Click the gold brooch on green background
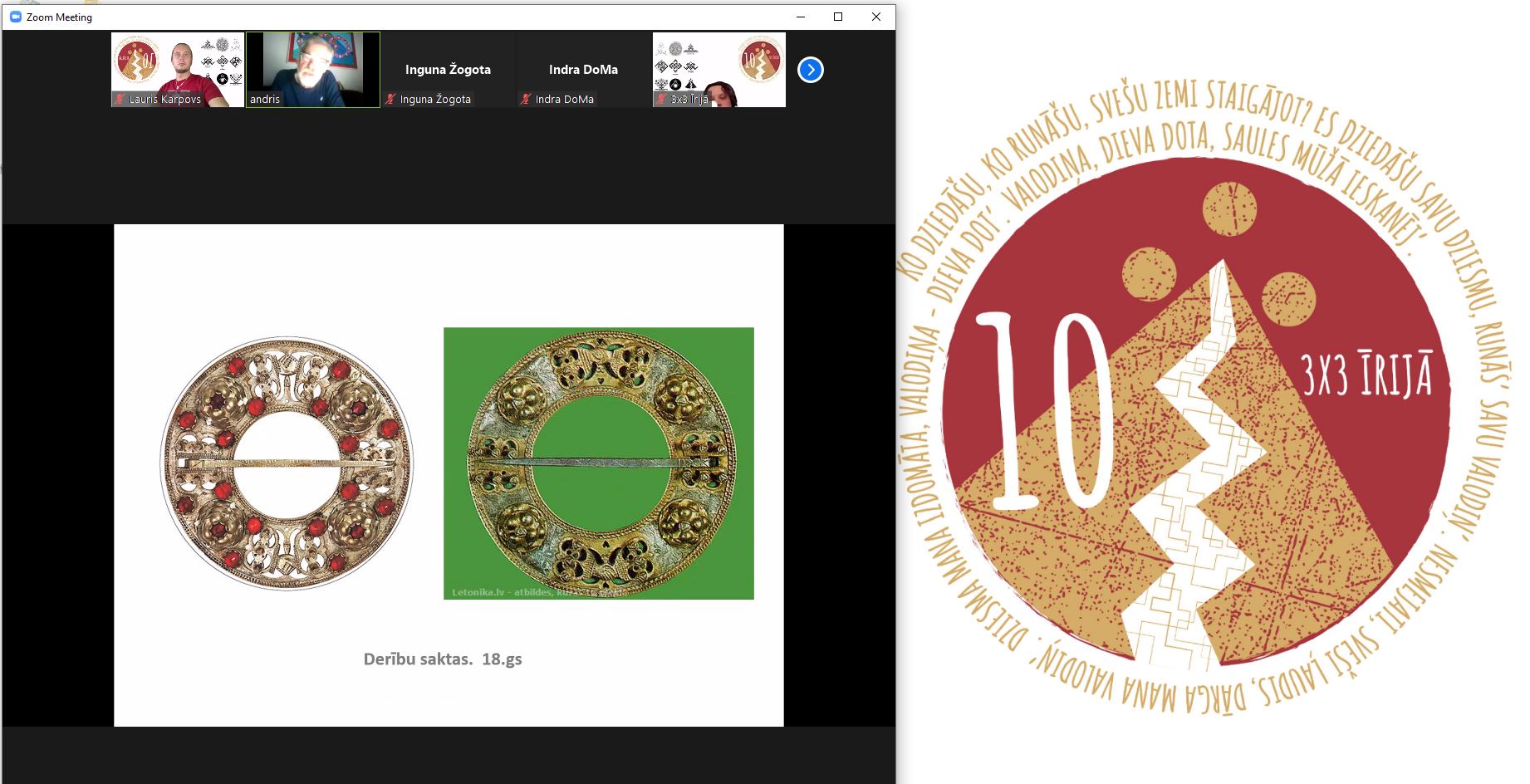This screenshot has height=784, width=1530. [x=599, y=463]
